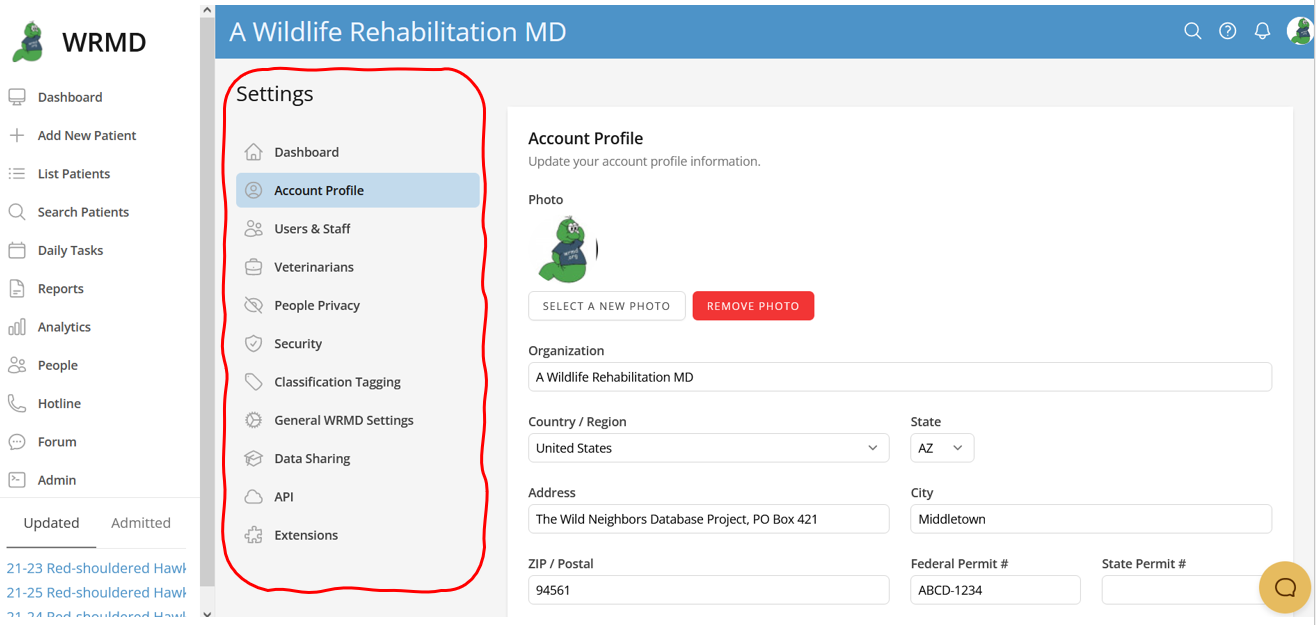Click the State Permit # field

click(1186, 590)
